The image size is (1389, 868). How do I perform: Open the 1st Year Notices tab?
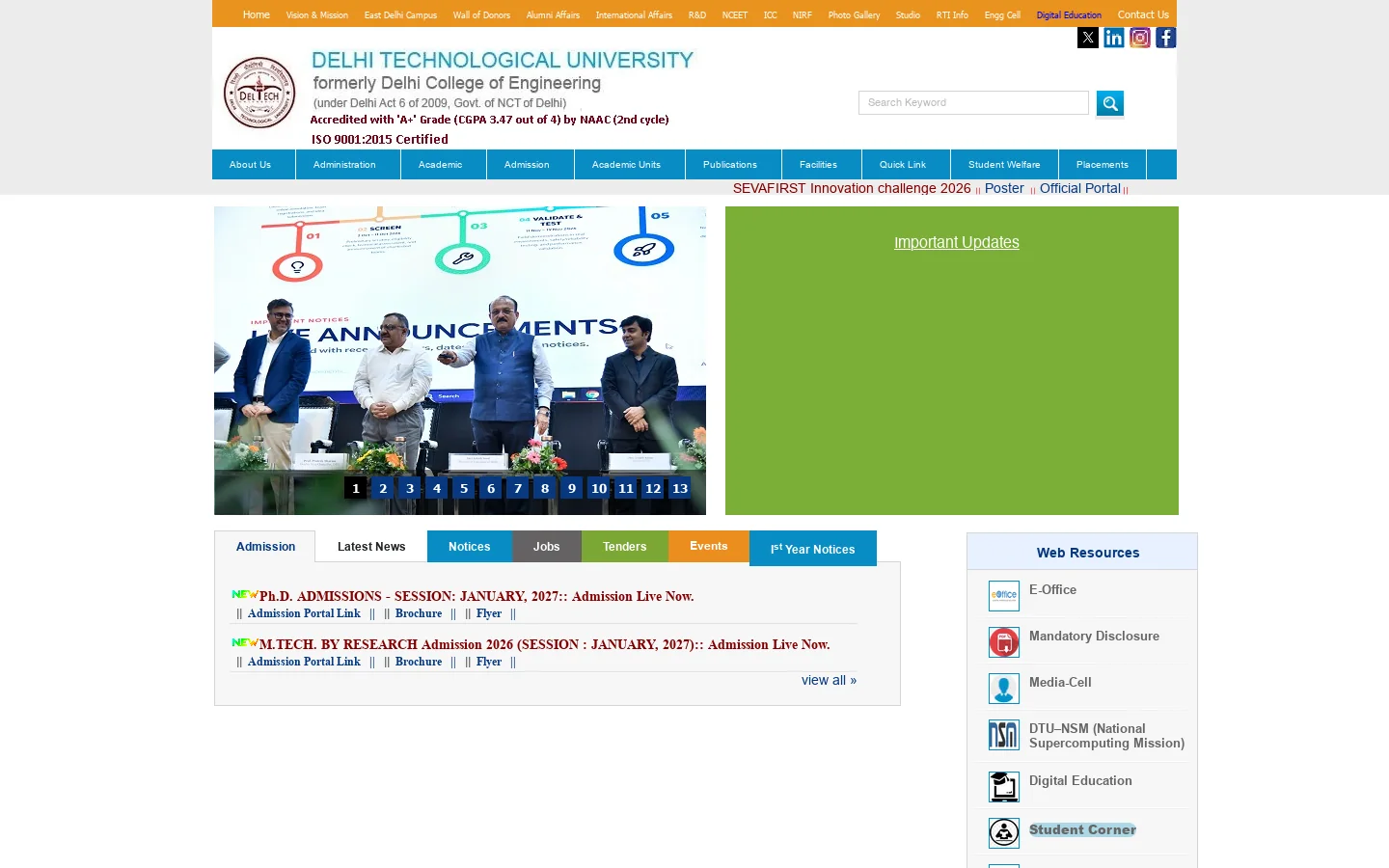tap(813, 549)
